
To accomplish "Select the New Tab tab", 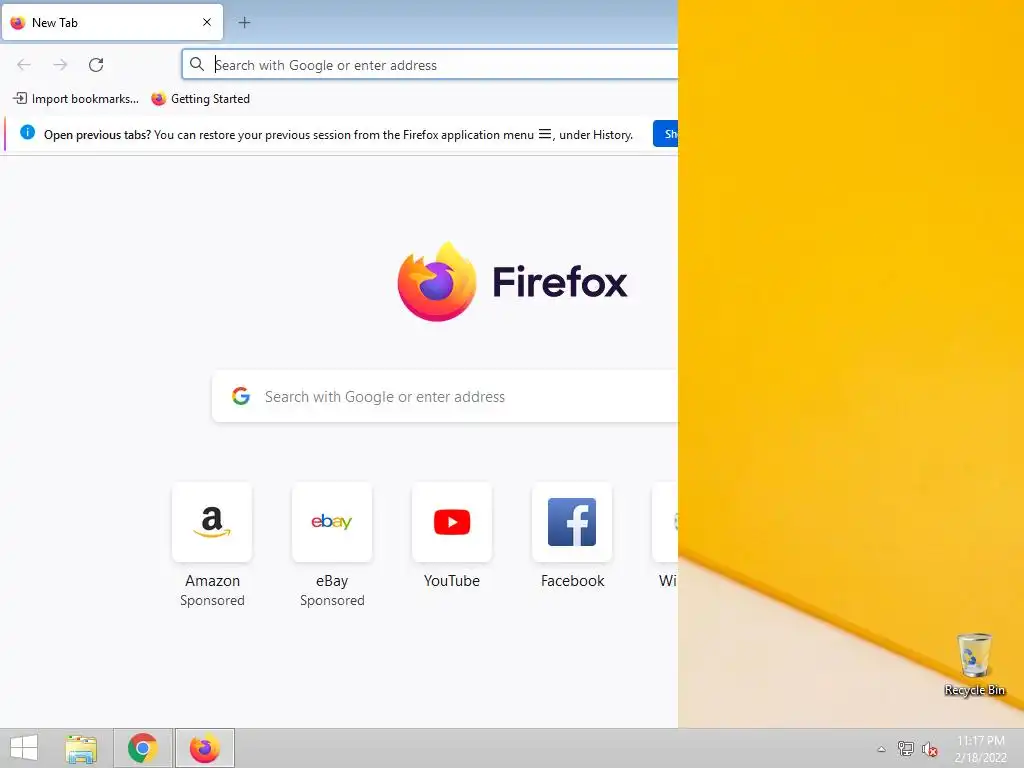I will (x=112, y=22).
